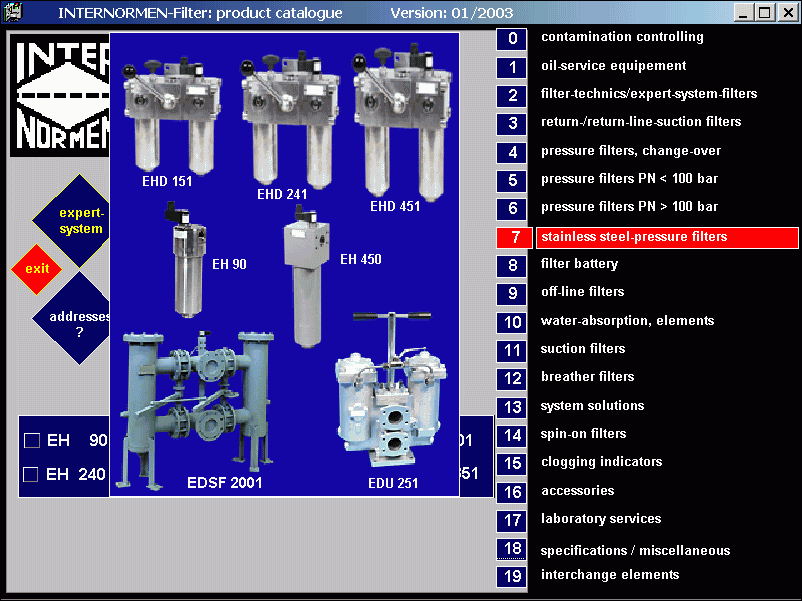The height and width of the screenshot is (601, 802).
Task: Select the EHD 451 filter image
Action: 403,122
